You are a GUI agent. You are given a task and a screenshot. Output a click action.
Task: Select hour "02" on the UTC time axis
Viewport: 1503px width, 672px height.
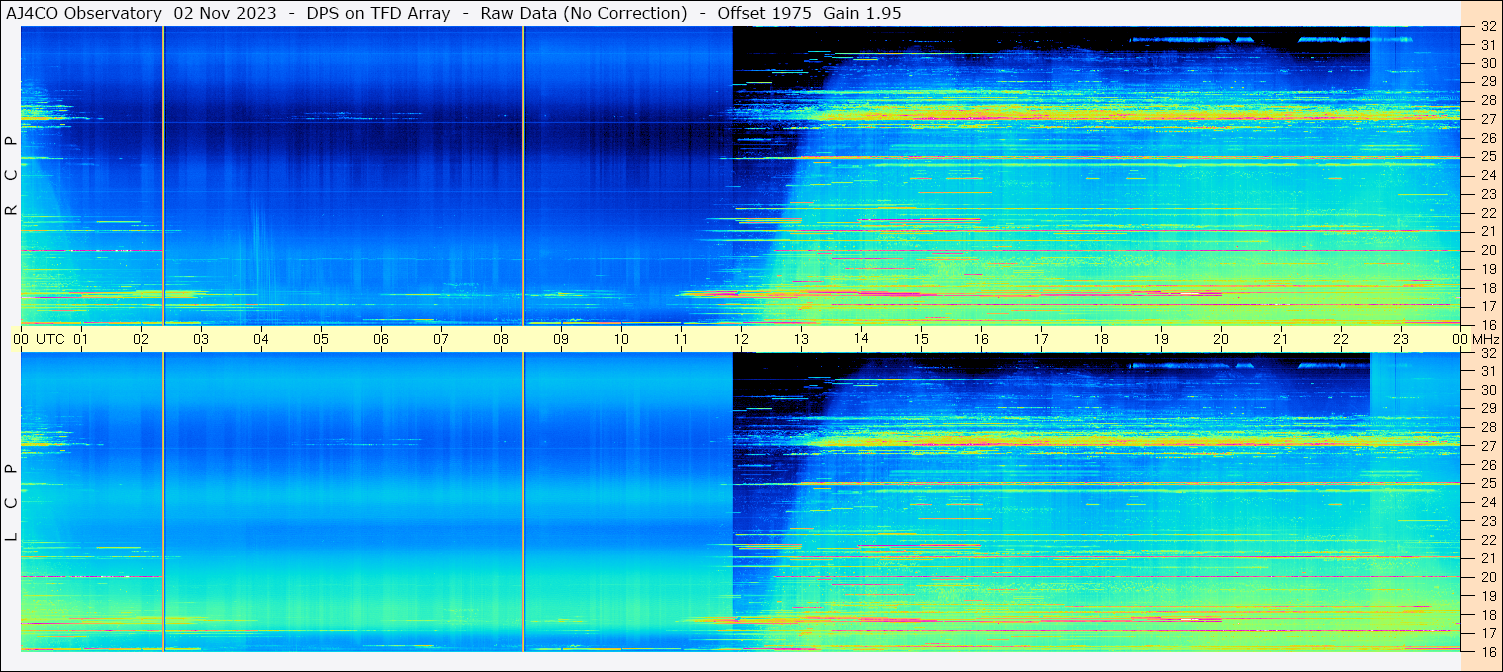(141, 339)
